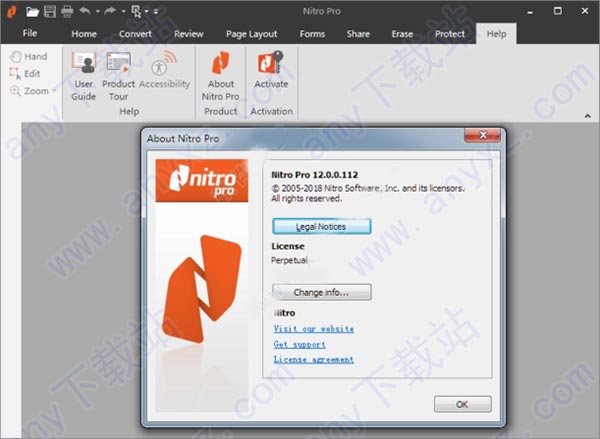Click the nitro pro logo banner image

[202, 181]
